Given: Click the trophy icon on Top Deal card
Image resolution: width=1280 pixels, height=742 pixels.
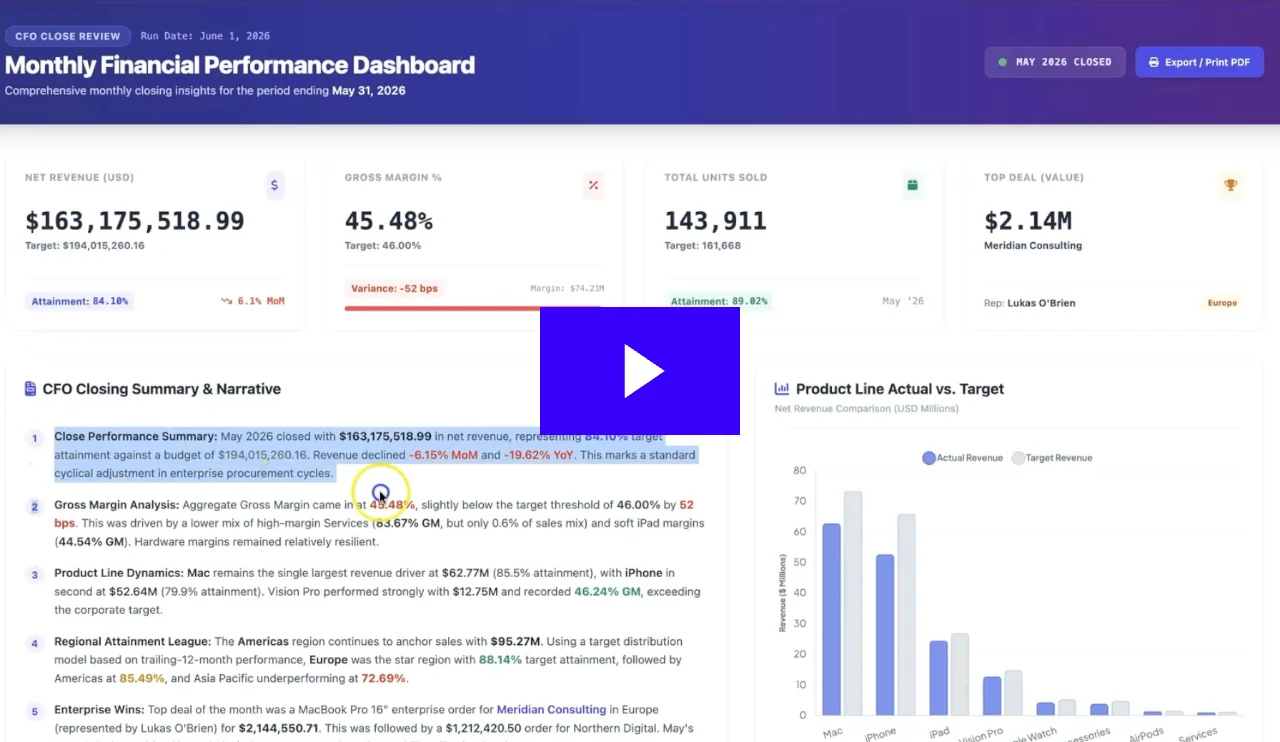Looking at the screenshot, I should (1231, 185).
